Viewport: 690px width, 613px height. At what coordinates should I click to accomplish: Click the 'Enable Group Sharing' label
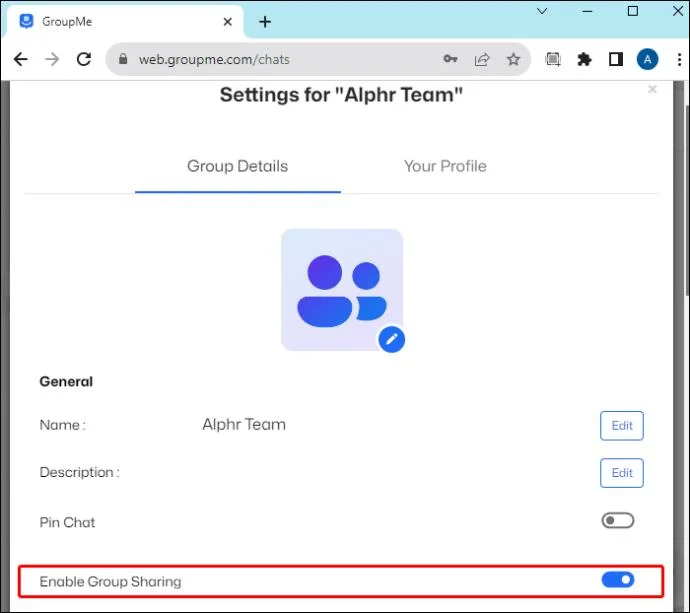[110, 582]
